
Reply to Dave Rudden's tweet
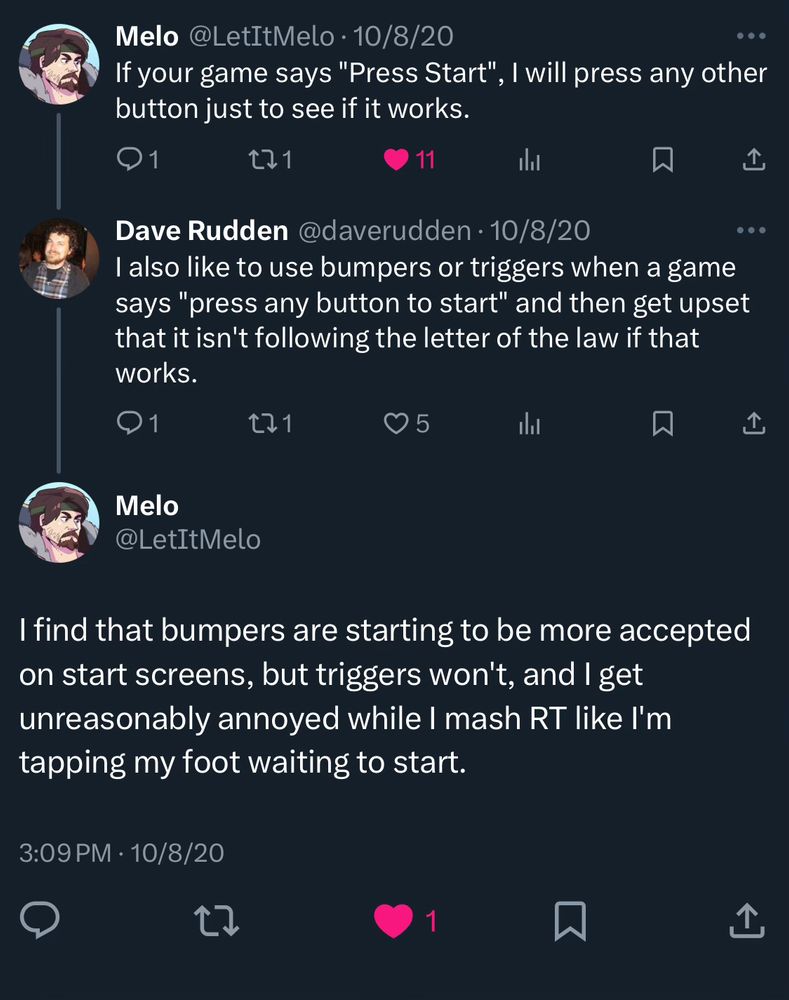click(x=129, y=424)
